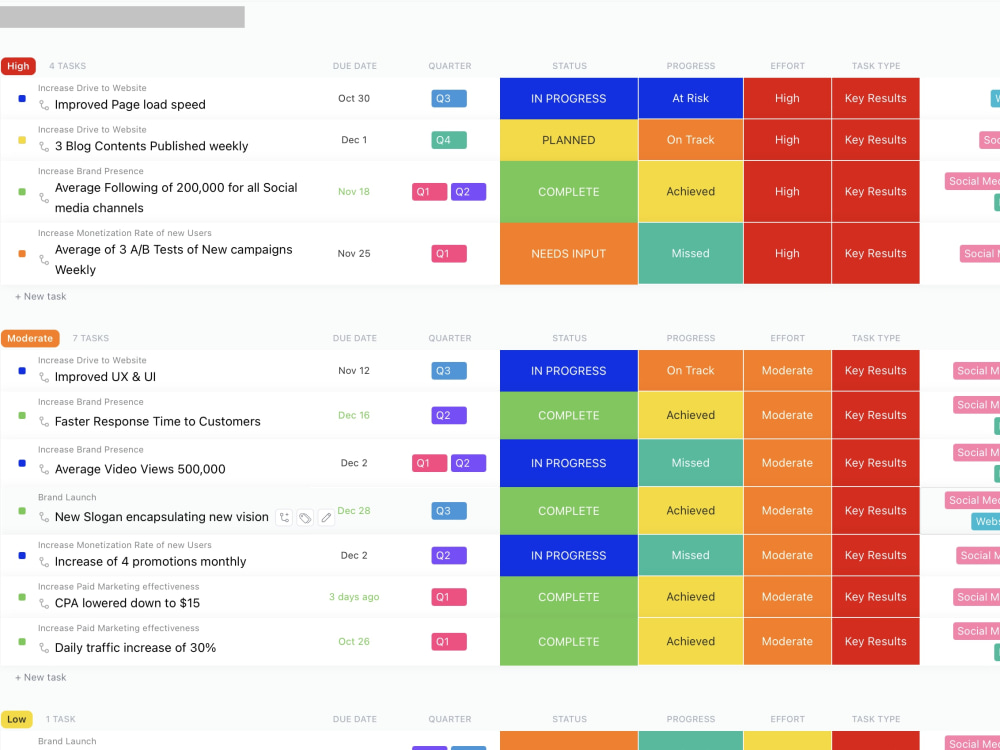1000x750 pixels.
Task: Click Q3 quarter tag of Improved Page load speed
Action: point(449,98)
